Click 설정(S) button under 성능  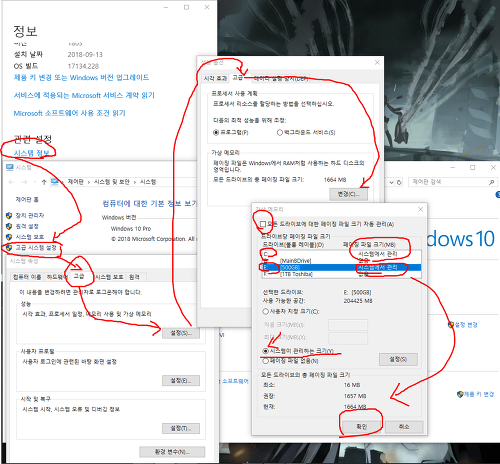pyautogui.click(x=181, y=333)
